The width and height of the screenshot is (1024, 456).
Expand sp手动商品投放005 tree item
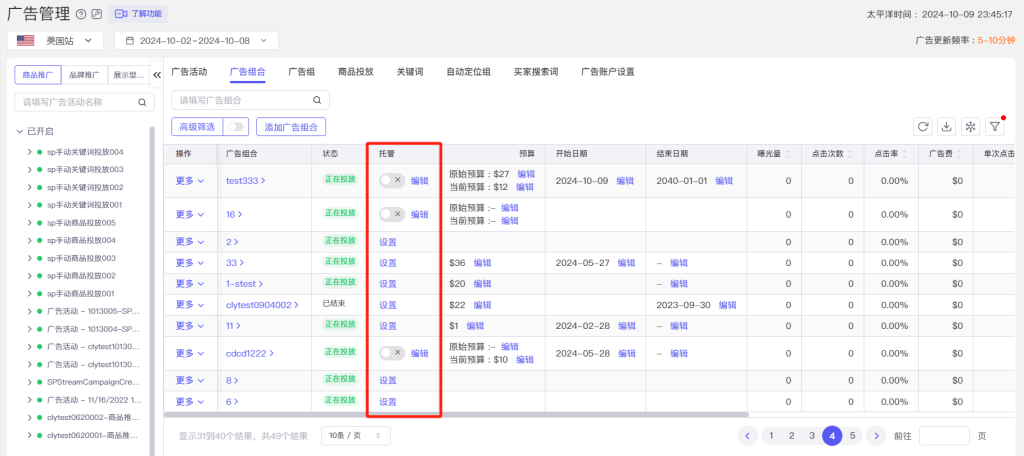[30, 223]
